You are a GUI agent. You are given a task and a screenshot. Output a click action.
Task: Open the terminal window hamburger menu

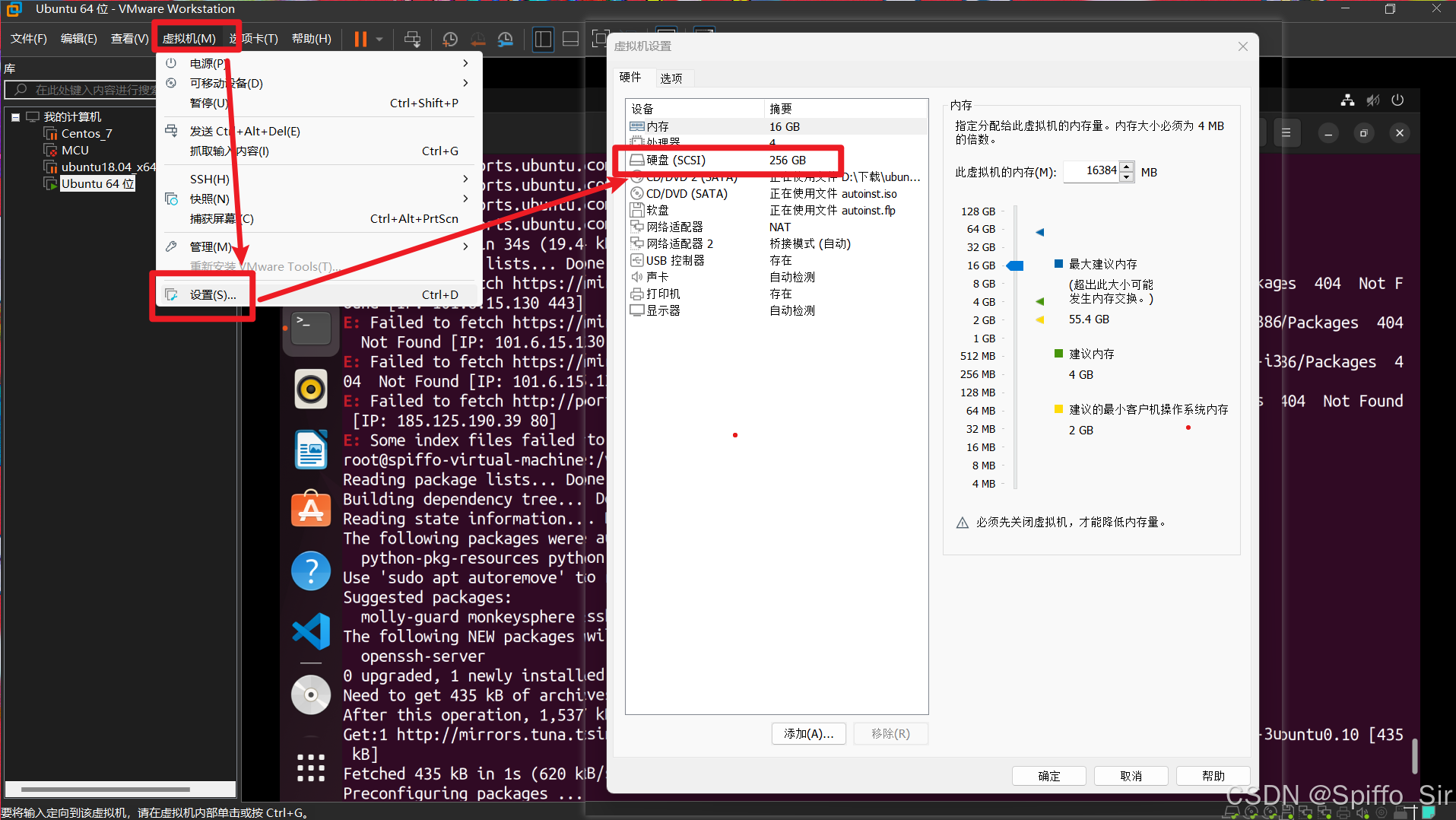[x=1286, y=133]
